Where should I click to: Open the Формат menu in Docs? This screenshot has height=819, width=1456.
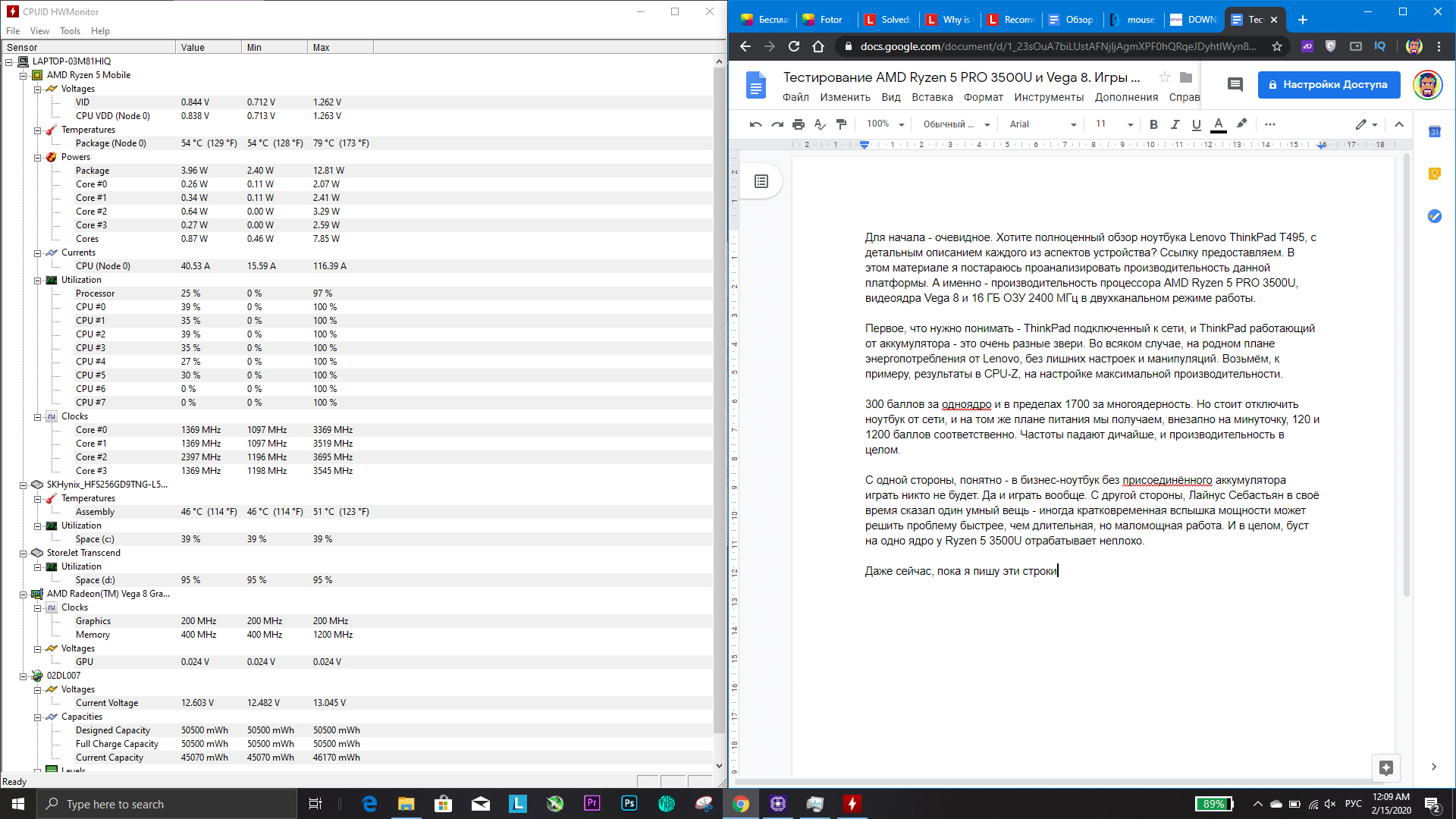click(x=984, y=97)
